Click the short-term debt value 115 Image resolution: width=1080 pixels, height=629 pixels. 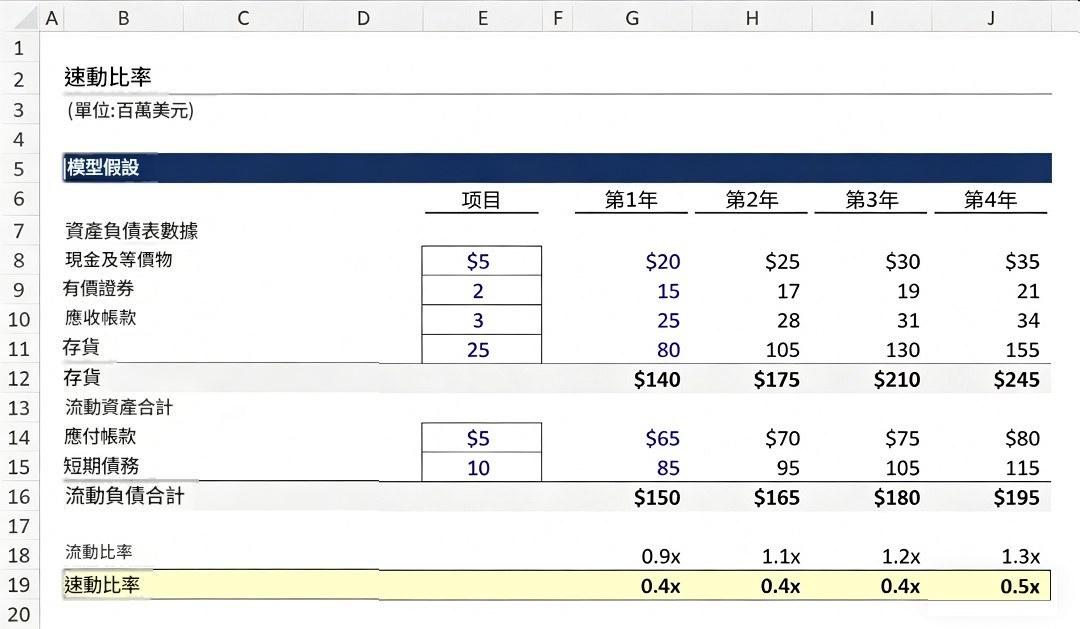[x=1022, y=468]
